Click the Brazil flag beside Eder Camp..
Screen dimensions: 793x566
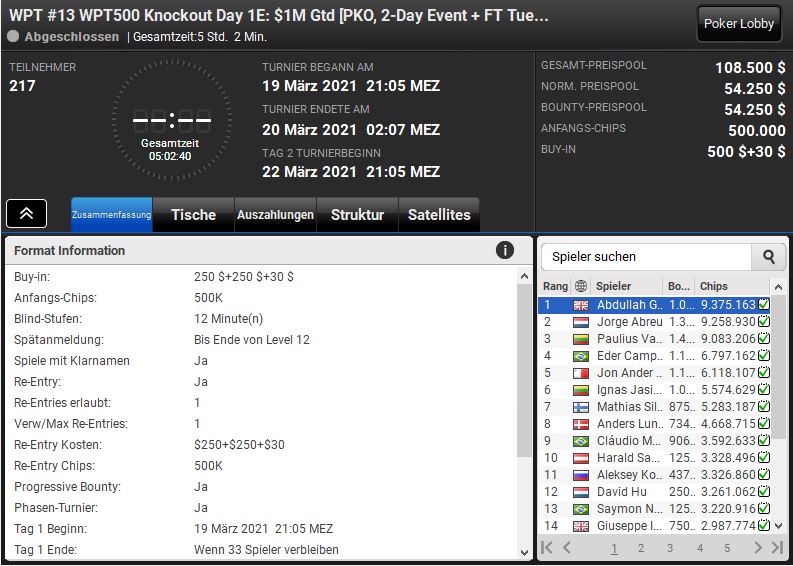tap(581, 356)
